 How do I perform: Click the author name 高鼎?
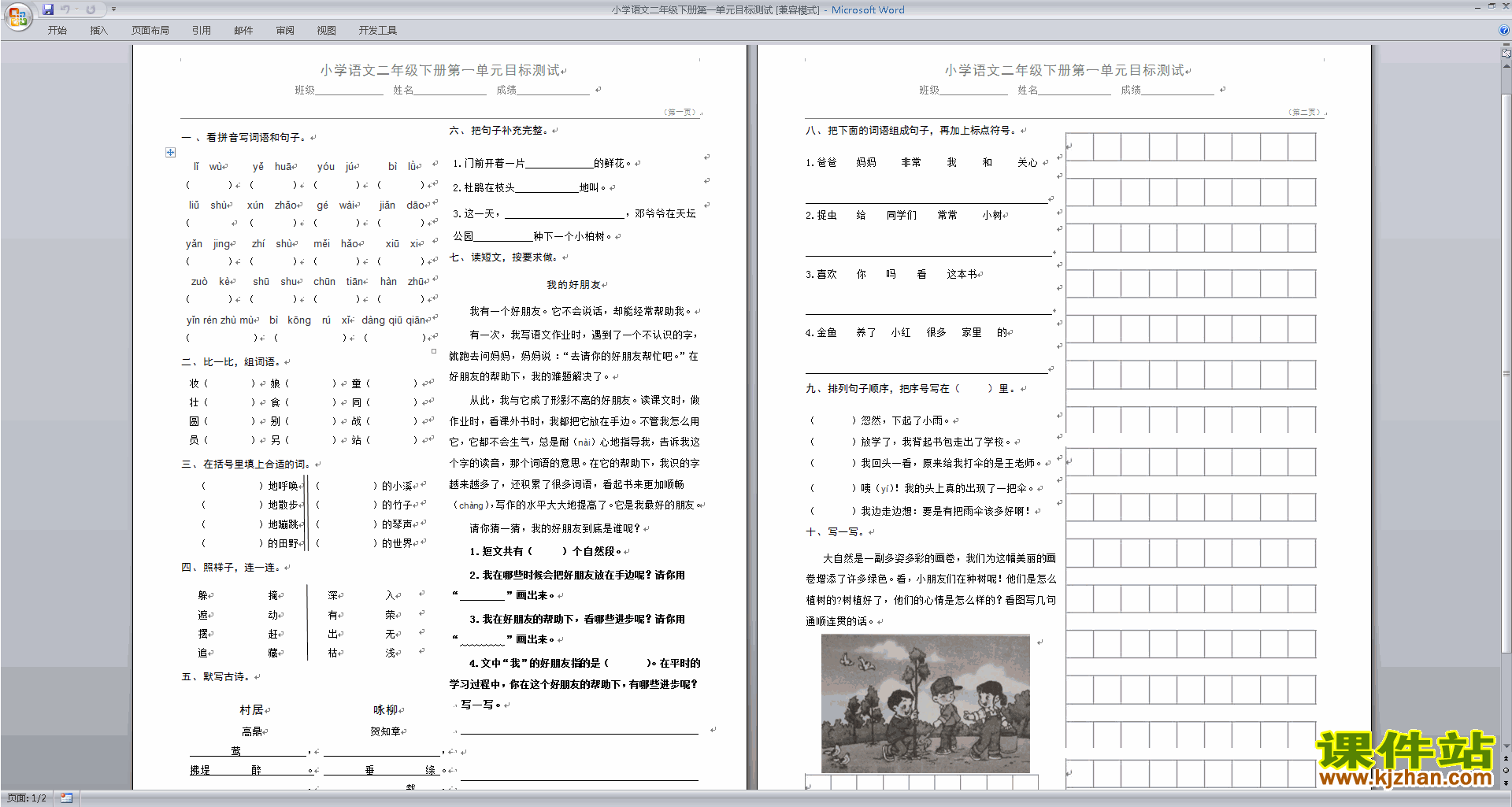[x=252, y=731]
